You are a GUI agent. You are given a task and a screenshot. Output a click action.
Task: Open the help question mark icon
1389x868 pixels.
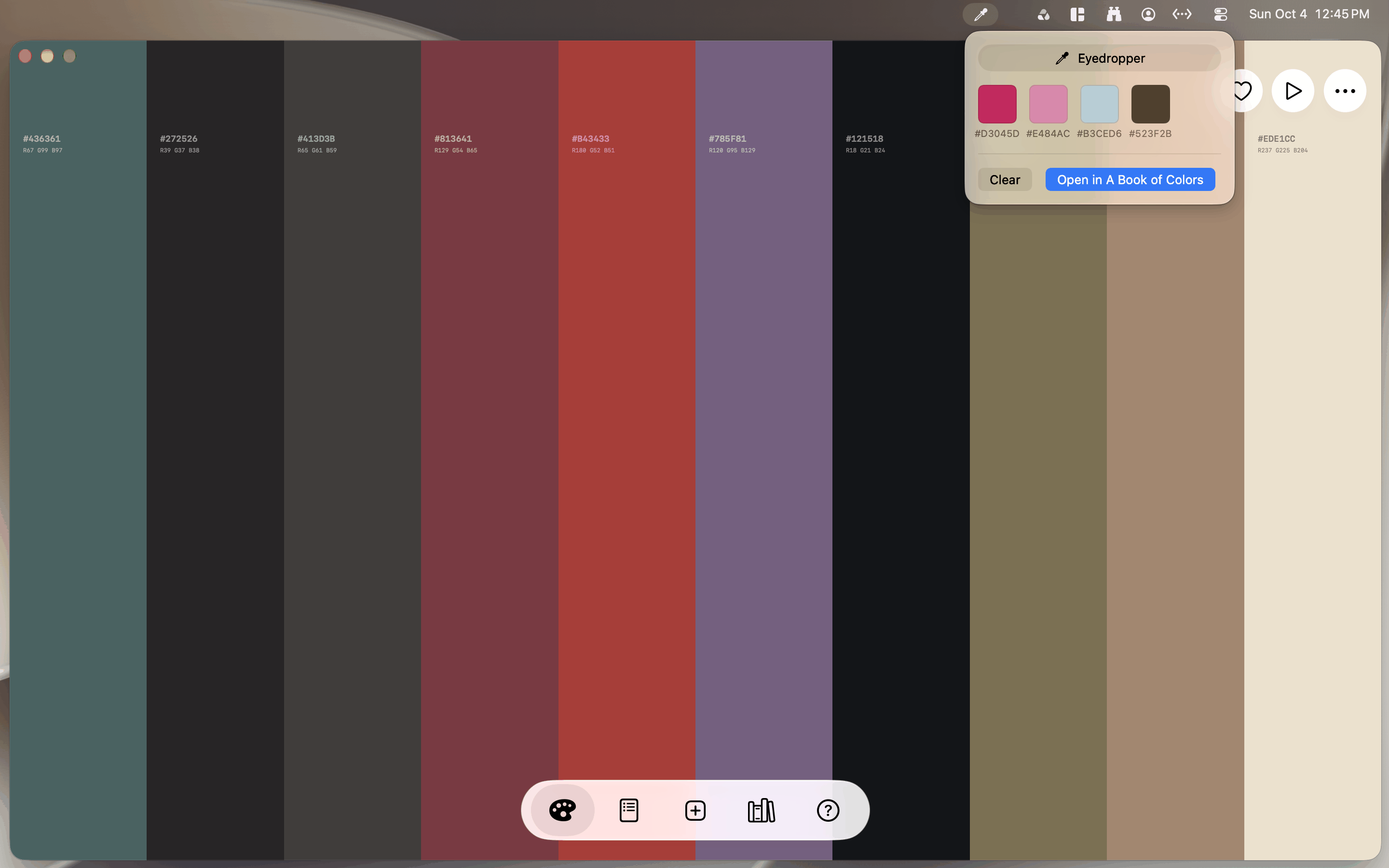(x=828, y=810)
